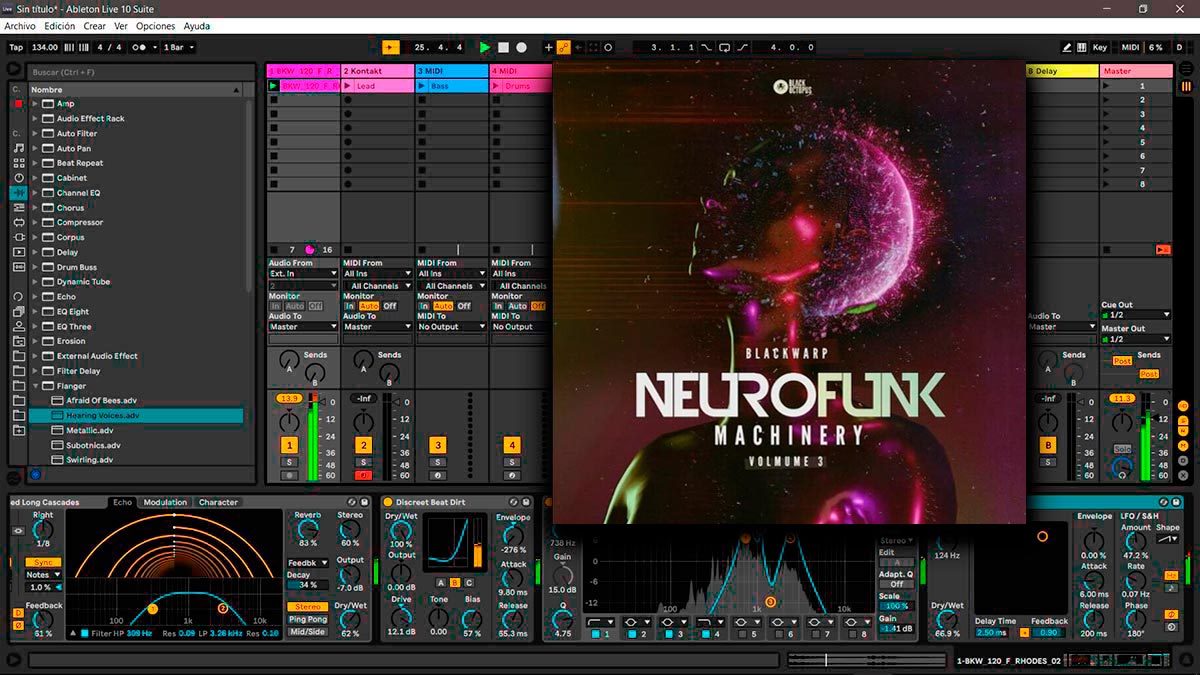The image size is (1200, 675).
Task: Expand the Compressor folder in the browser
Action: pos(35,223)
